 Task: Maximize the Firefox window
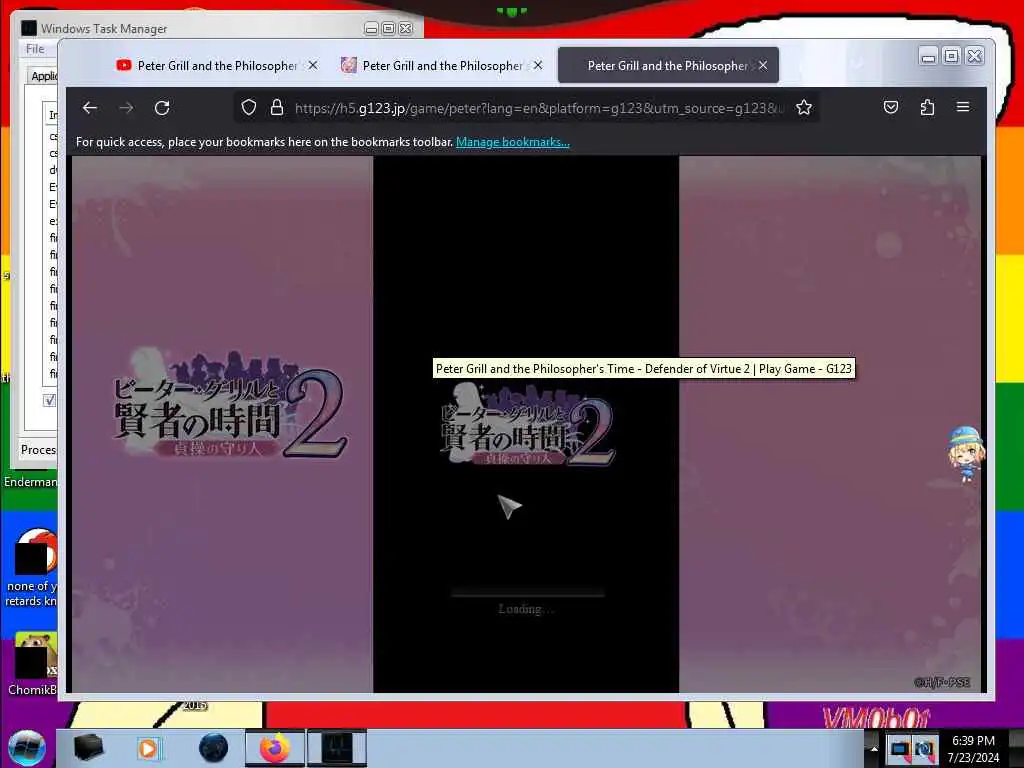pyautogui.click(x=952, y=57)
